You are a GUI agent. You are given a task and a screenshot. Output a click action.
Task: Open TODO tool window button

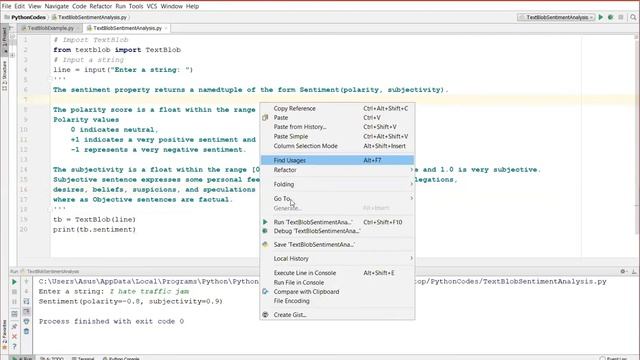pos(52,358)
